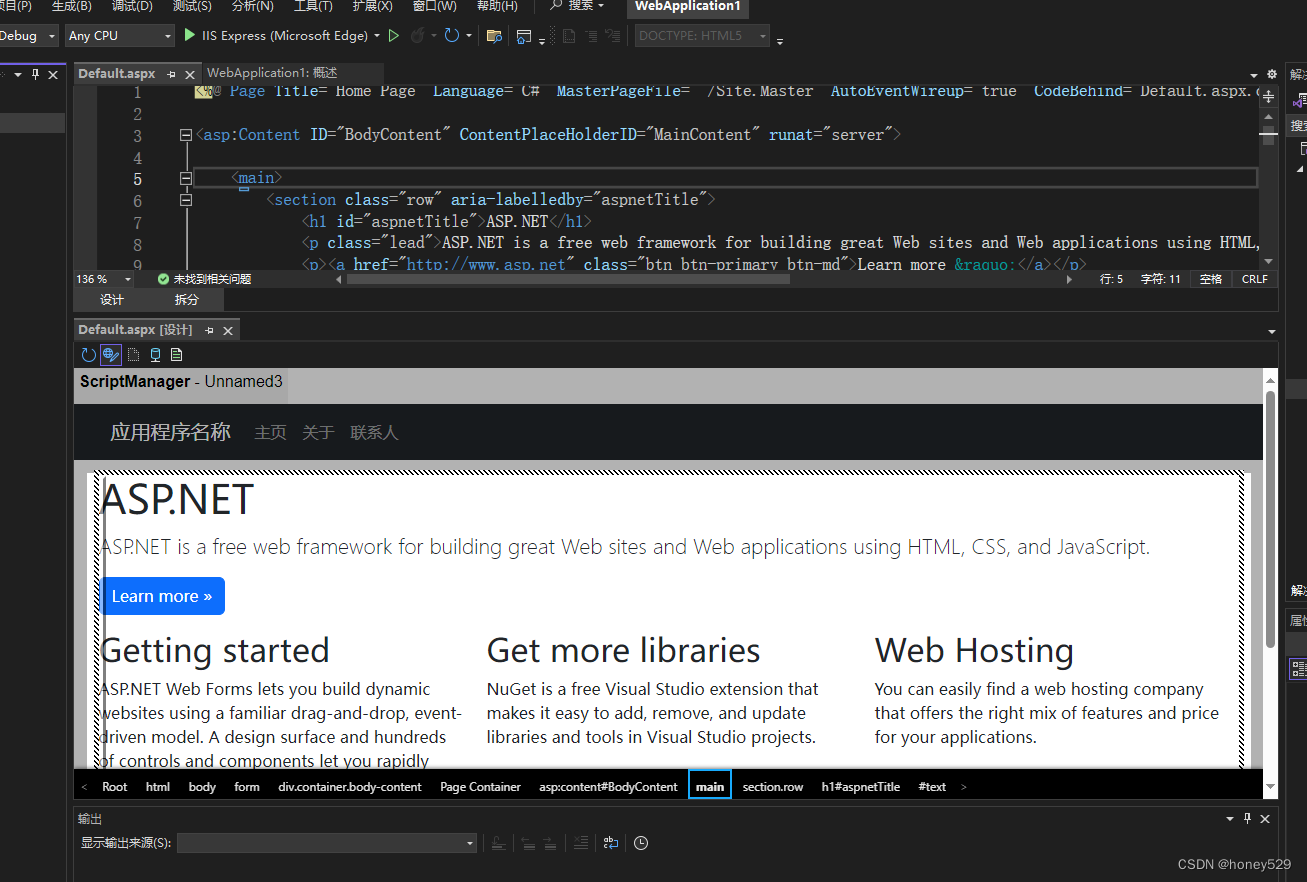Refresh the design view with circular arrow icon
Viewport: 1307px width, 882px height.
[88, 354]
